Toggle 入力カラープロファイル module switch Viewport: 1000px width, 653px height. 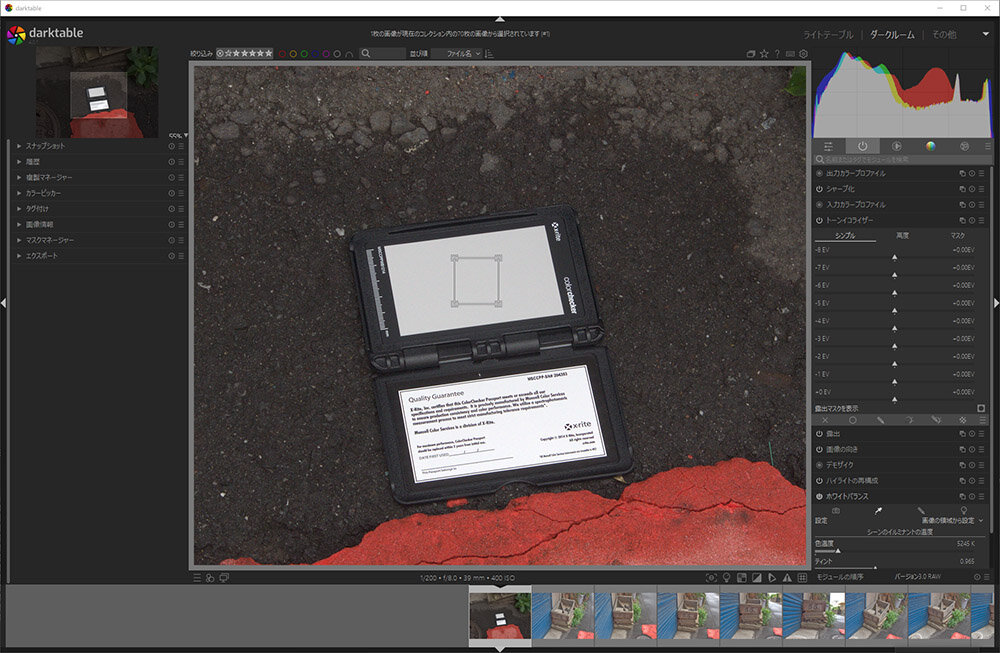tap(820, 205)
